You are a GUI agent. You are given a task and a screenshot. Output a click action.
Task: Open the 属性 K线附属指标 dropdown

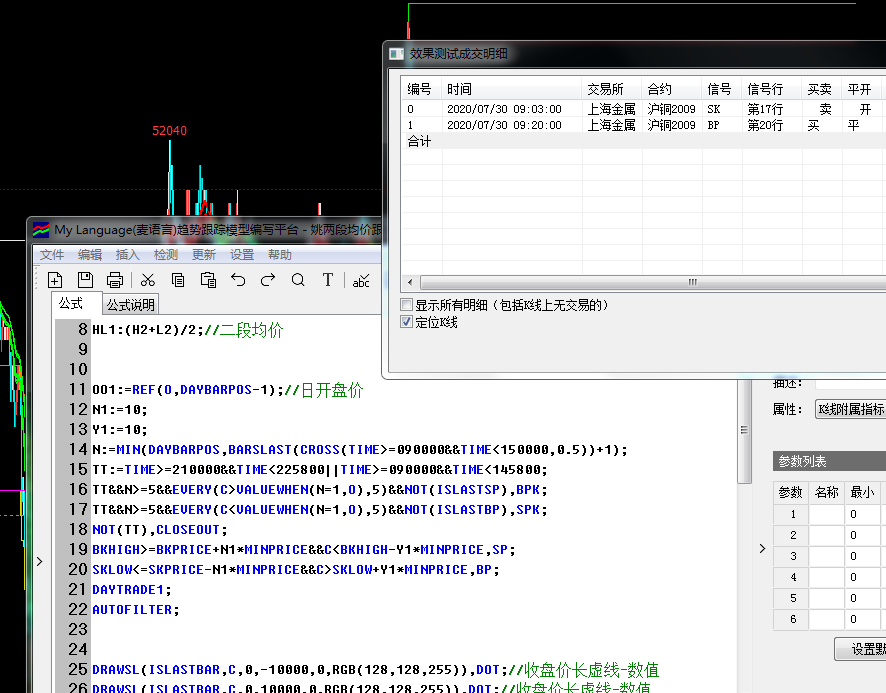(x=849, y=409)
